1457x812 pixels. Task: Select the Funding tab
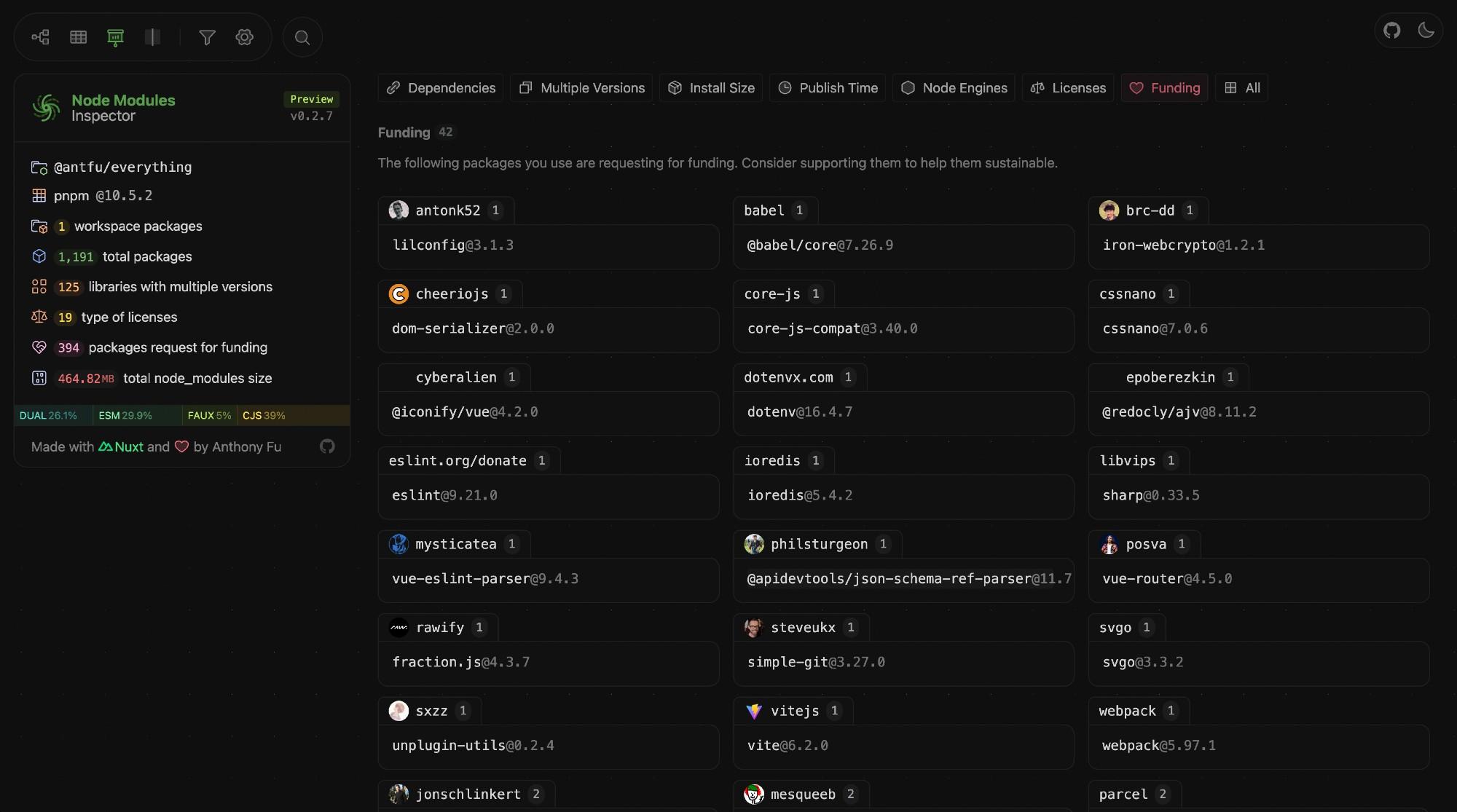(1165, 88)
